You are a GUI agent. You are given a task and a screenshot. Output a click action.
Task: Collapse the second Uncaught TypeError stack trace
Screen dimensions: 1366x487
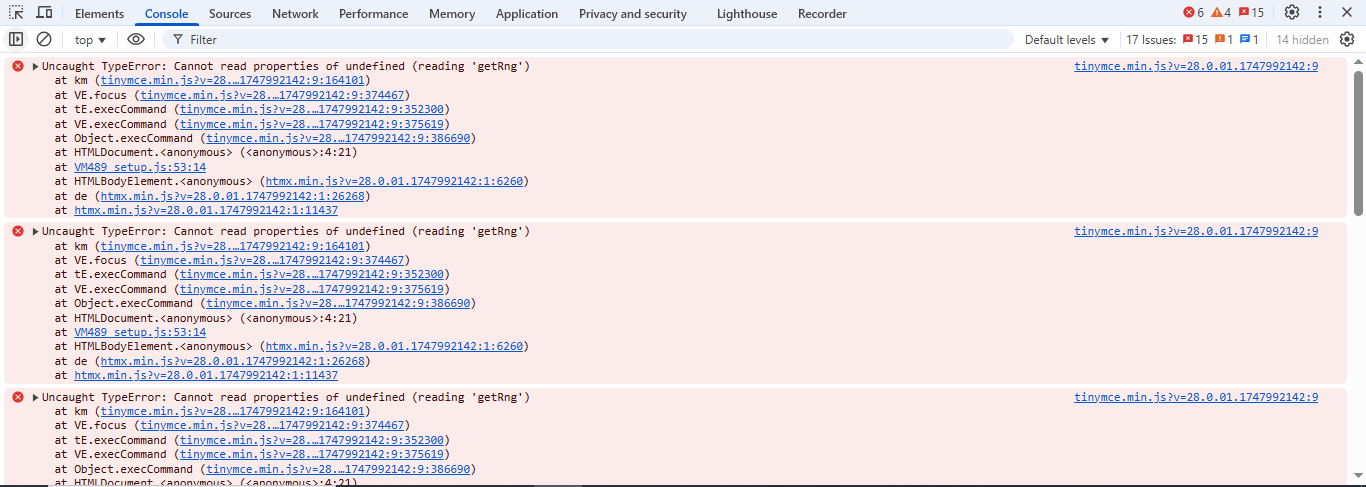36,231
